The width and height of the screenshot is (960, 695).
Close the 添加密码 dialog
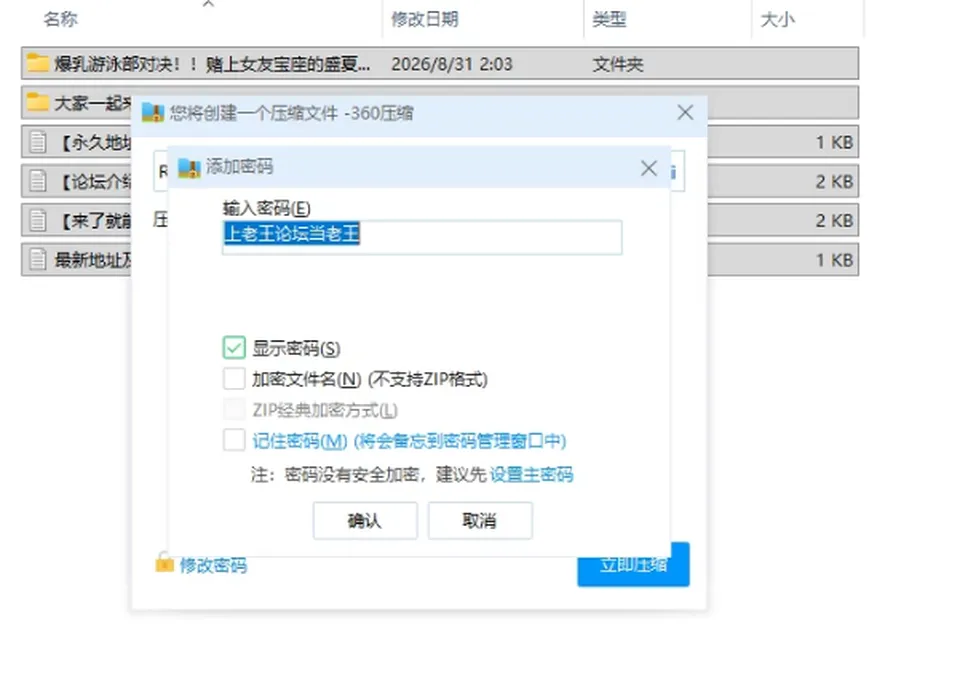click(x=649, y=168)
